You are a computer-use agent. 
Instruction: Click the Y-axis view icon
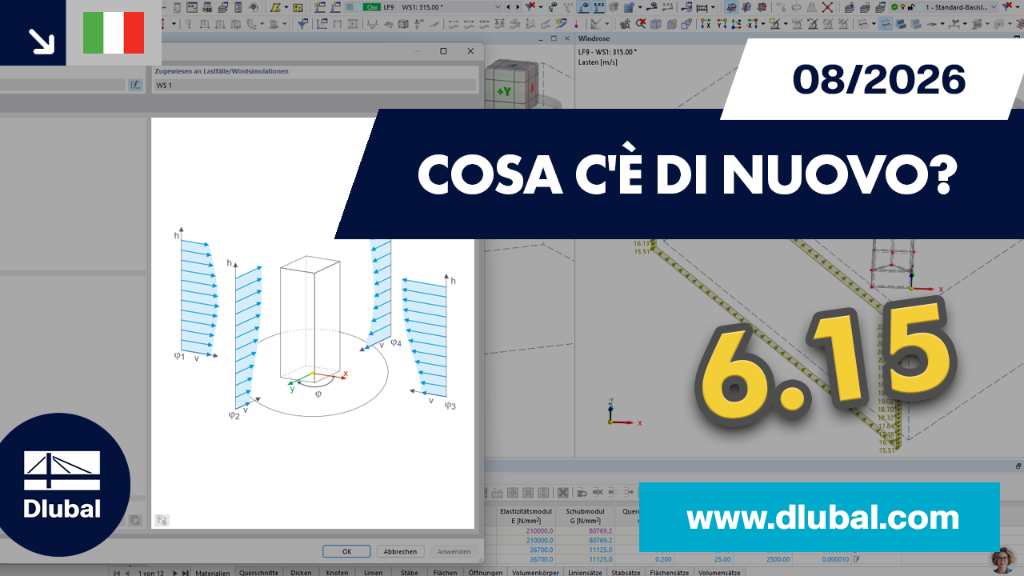tap(721, 24)
